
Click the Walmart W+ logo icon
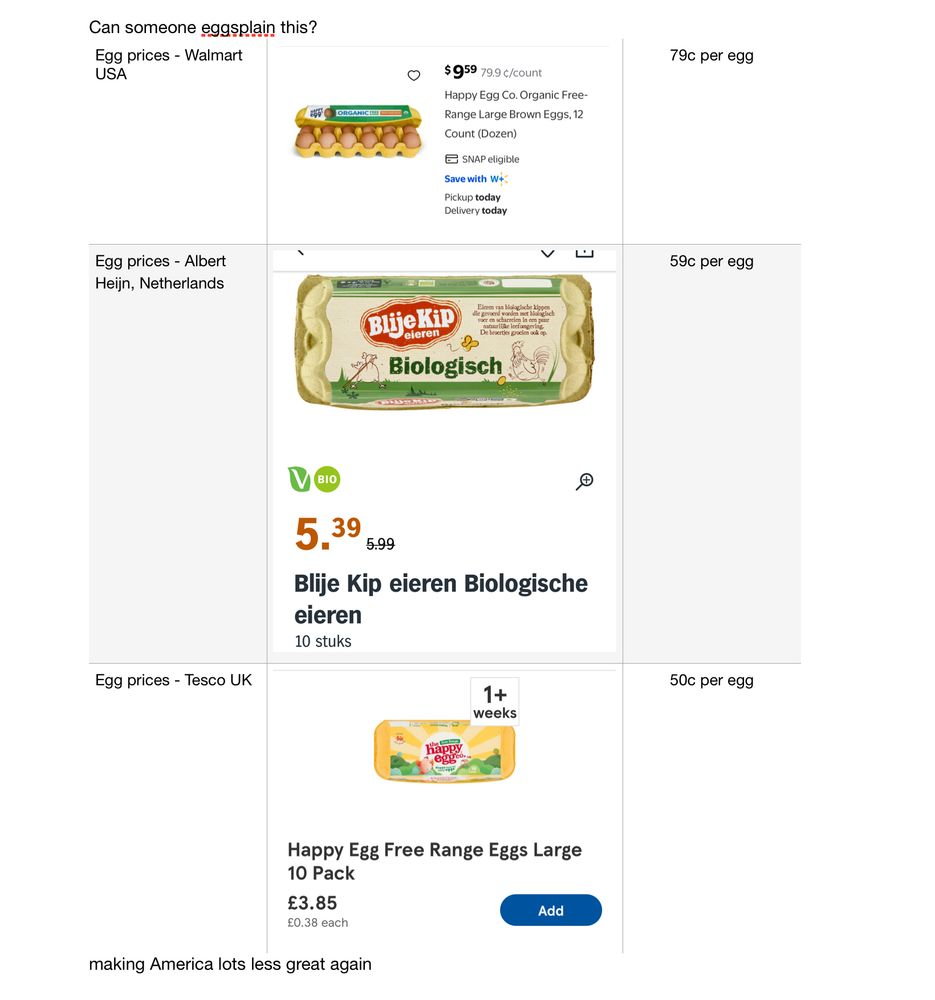click(x=499, y=179)
